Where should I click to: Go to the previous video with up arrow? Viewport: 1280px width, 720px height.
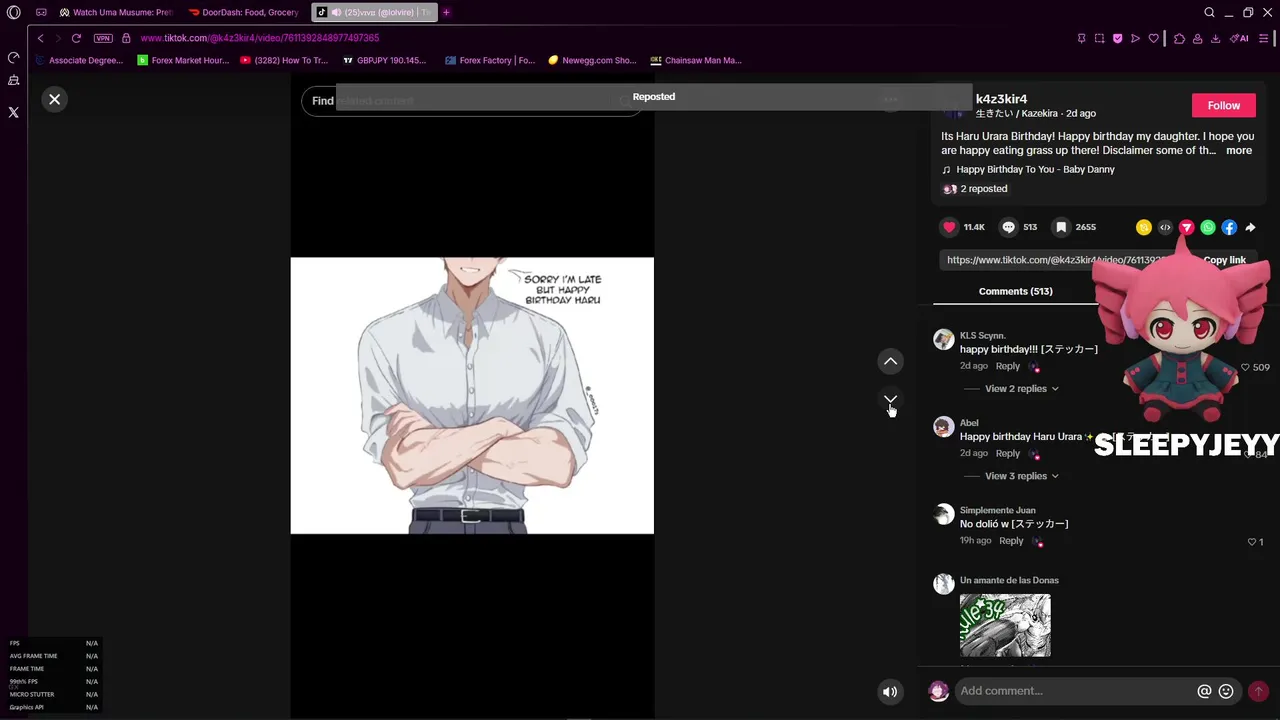(890, 361)
